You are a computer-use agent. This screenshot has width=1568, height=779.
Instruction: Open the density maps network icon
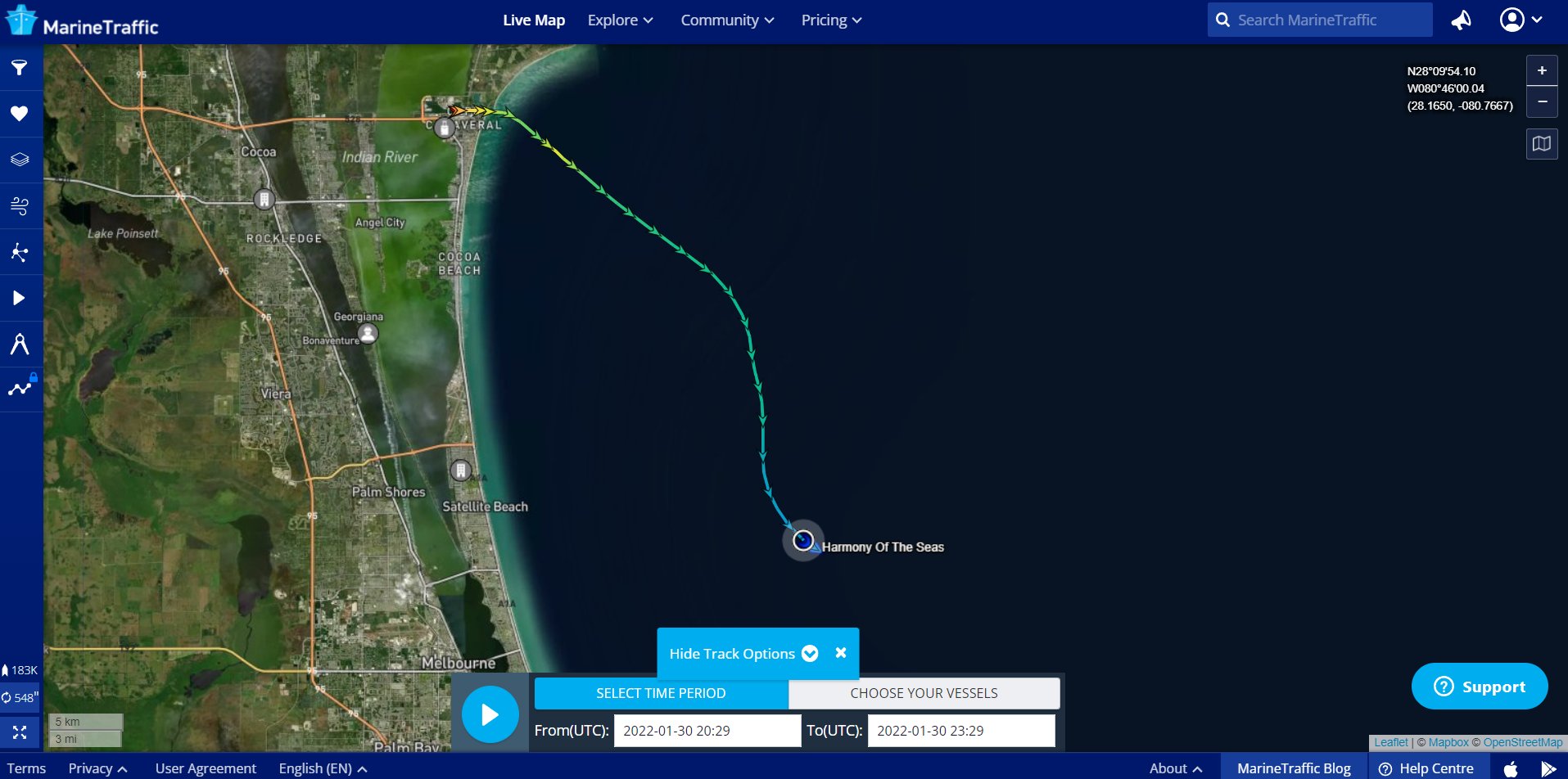click(x=20, y=252)
